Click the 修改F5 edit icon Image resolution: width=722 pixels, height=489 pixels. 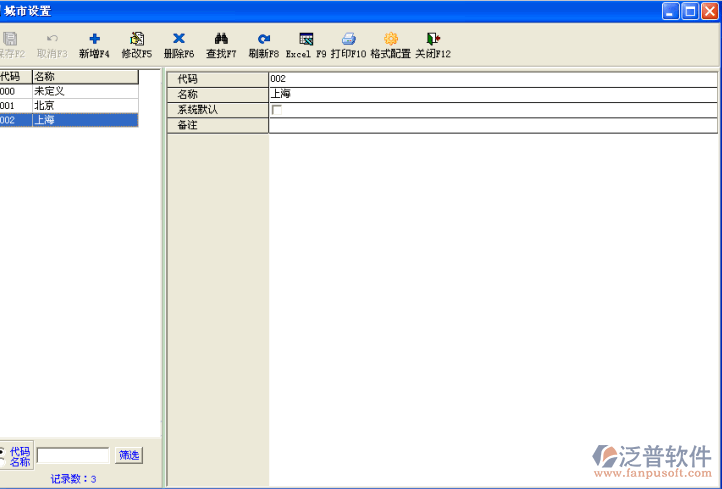(x=136, y=40)
